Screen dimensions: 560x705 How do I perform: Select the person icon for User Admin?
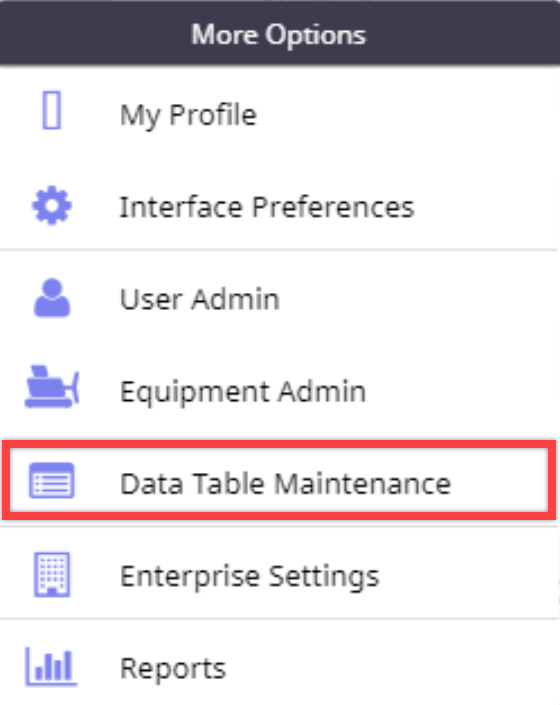52,298
